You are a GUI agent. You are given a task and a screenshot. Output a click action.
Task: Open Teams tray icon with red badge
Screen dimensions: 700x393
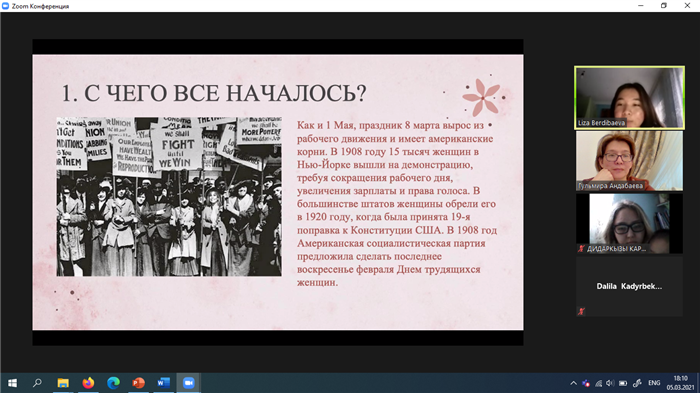586,383
